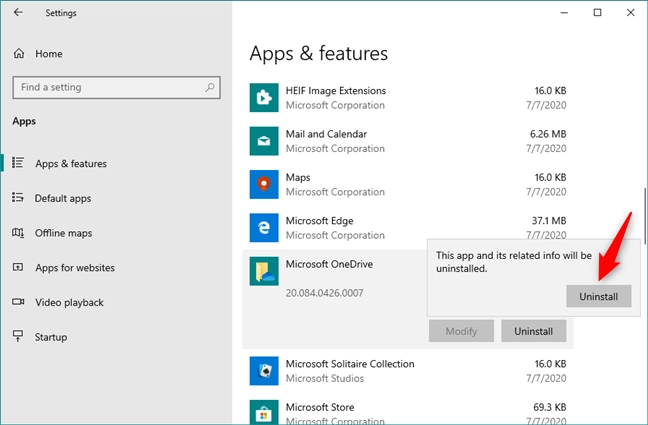Click OneDrive version 20.084.0426.0007 text
The image size is (648, 425).
click(324, 293)
